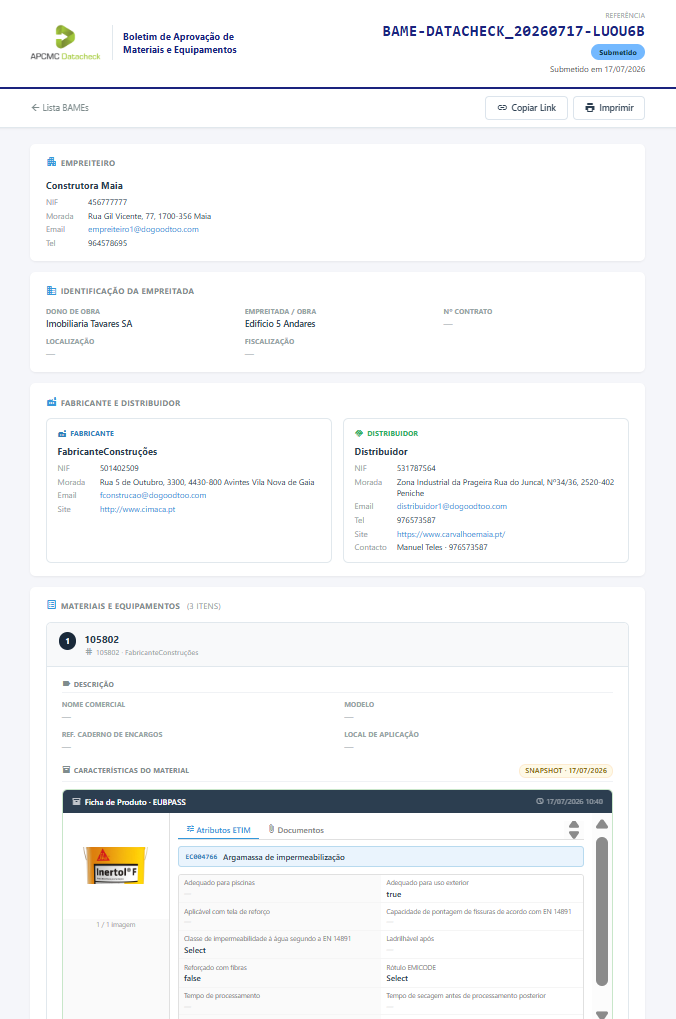Click the BAME-DATACHECK_20260717-LUOU6B reference
Screen dimensions: 676x1019
pyautogui.click(x=514, y=31)
